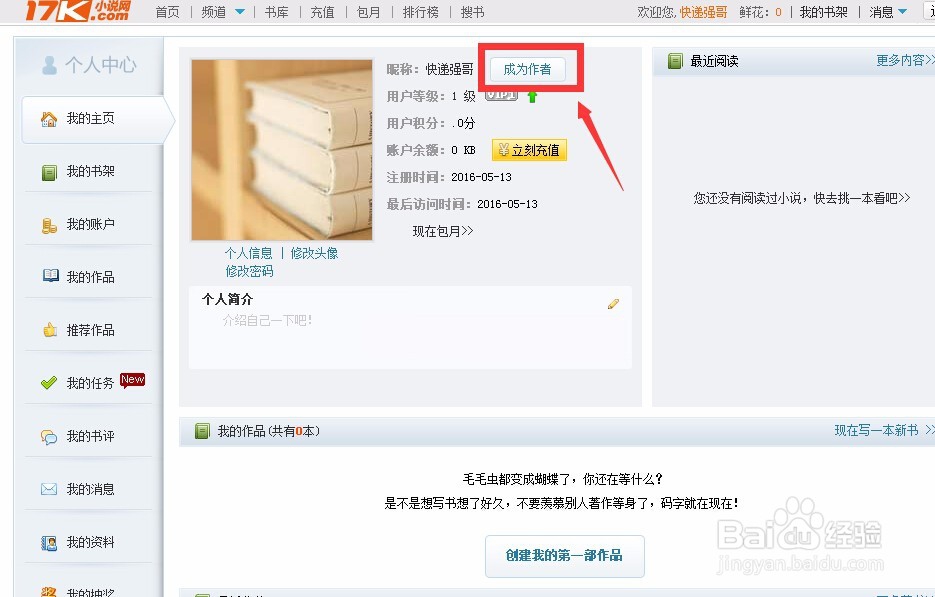Select 我的任务 in sidebar
The image size is (935, 597).
point(88,382)
